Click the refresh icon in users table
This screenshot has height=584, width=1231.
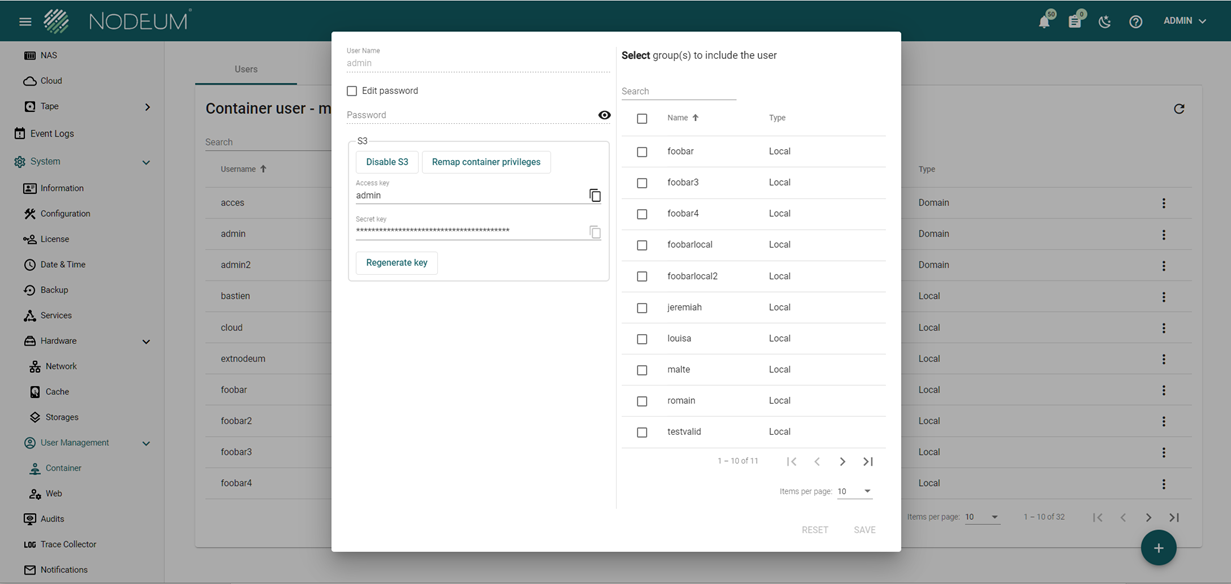click(x=1179, y=109)
